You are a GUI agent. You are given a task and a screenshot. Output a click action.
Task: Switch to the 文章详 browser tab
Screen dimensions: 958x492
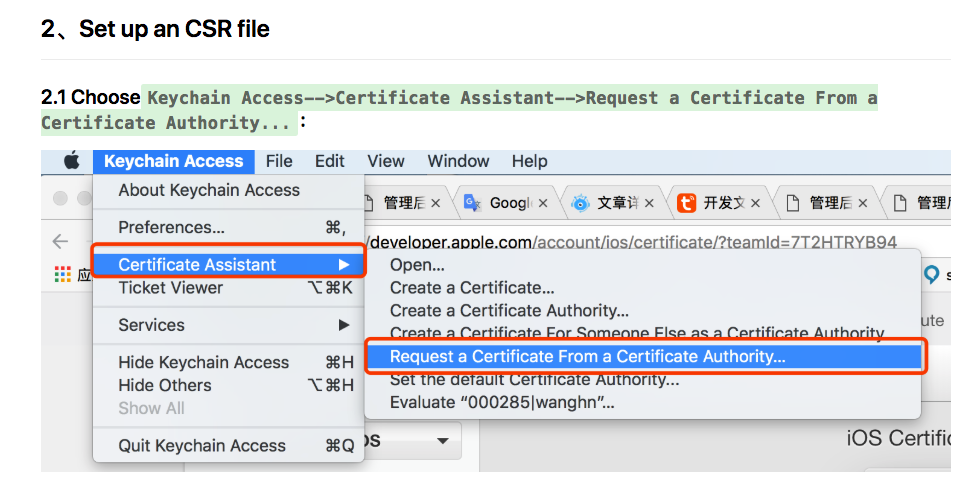tap(613, 203)
